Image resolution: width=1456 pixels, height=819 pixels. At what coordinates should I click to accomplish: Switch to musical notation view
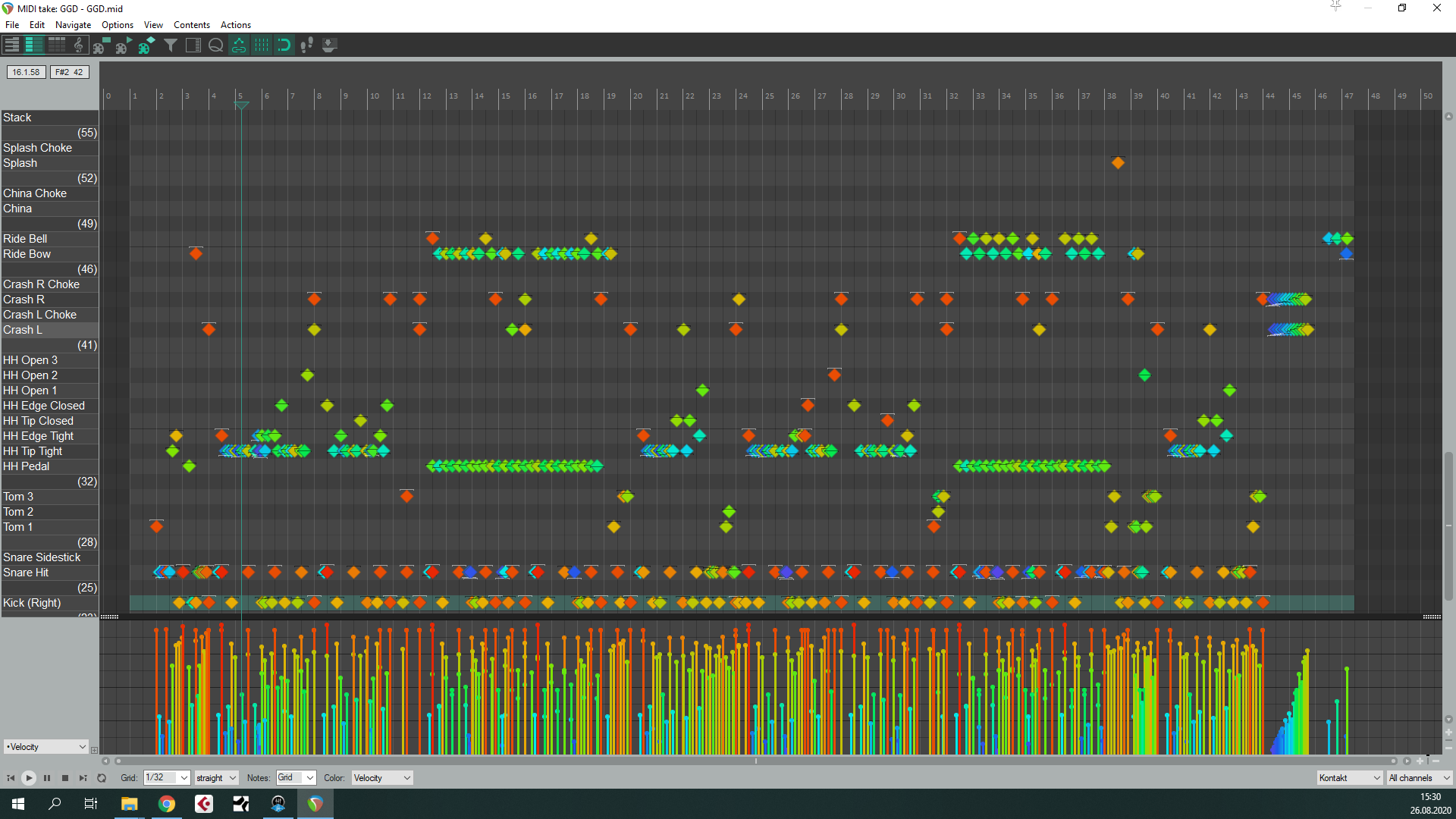[79, 45]
